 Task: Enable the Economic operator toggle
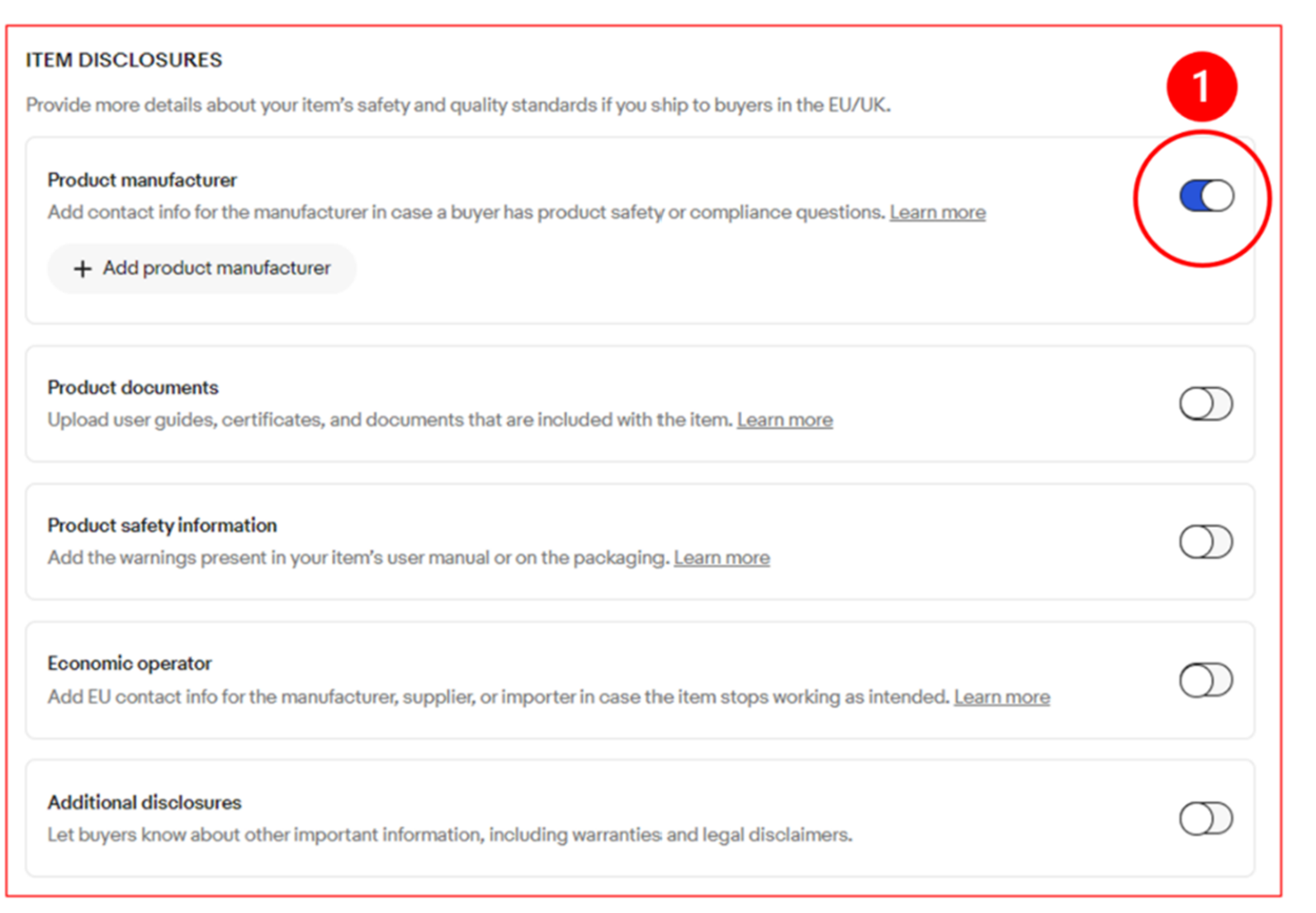pos(1205,680)
